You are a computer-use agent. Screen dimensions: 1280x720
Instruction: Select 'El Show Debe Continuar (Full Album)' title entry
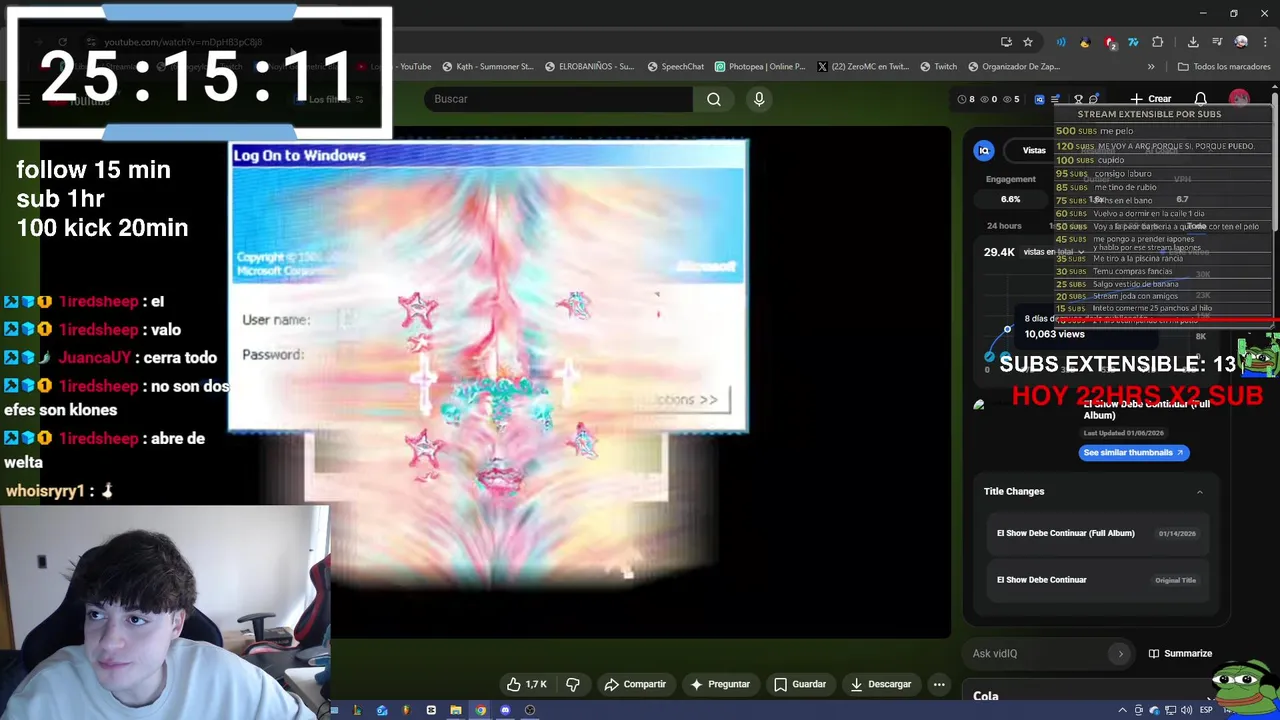(x=1097, y=533)
